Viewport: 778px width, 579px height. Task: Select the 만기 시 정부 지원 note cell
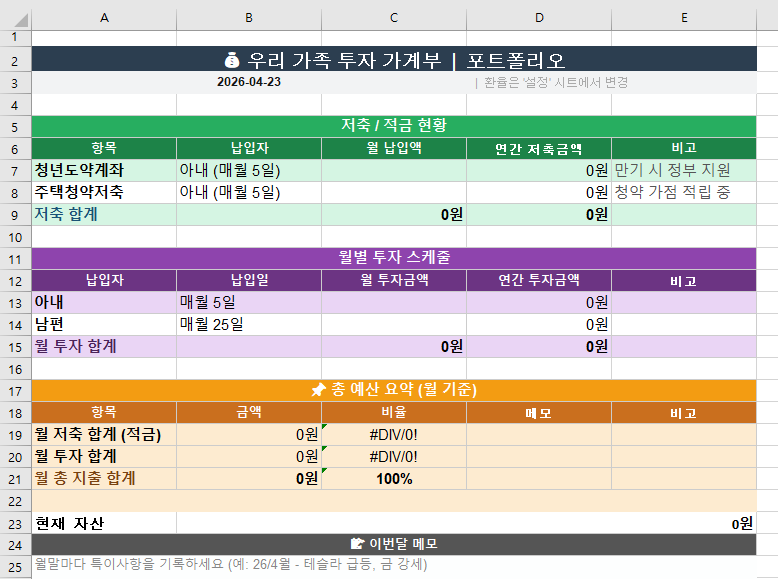point(684,171)
